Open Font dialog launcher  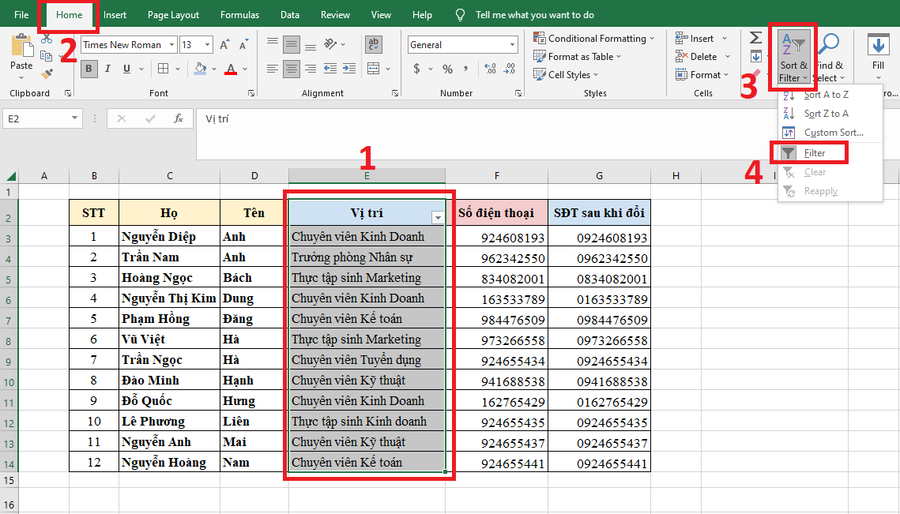[251, 94]
